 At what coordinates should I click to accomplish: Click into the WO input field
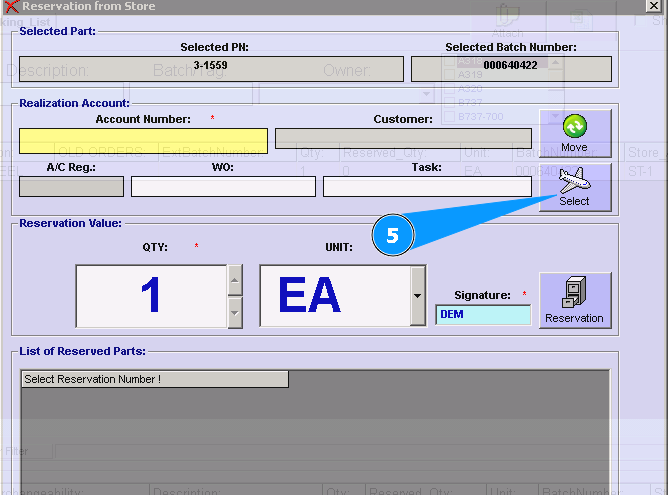(x=223, y=187)
